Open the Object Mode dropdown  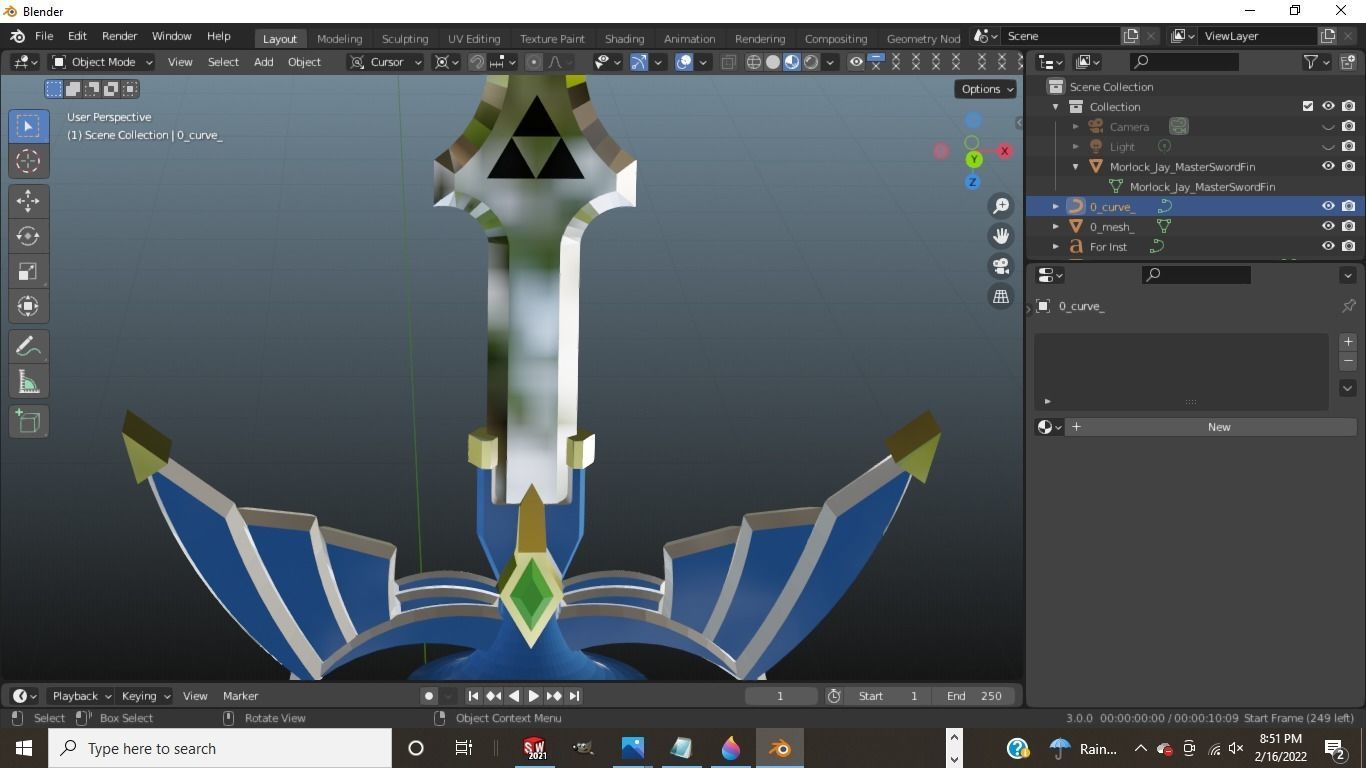point(102,62)
